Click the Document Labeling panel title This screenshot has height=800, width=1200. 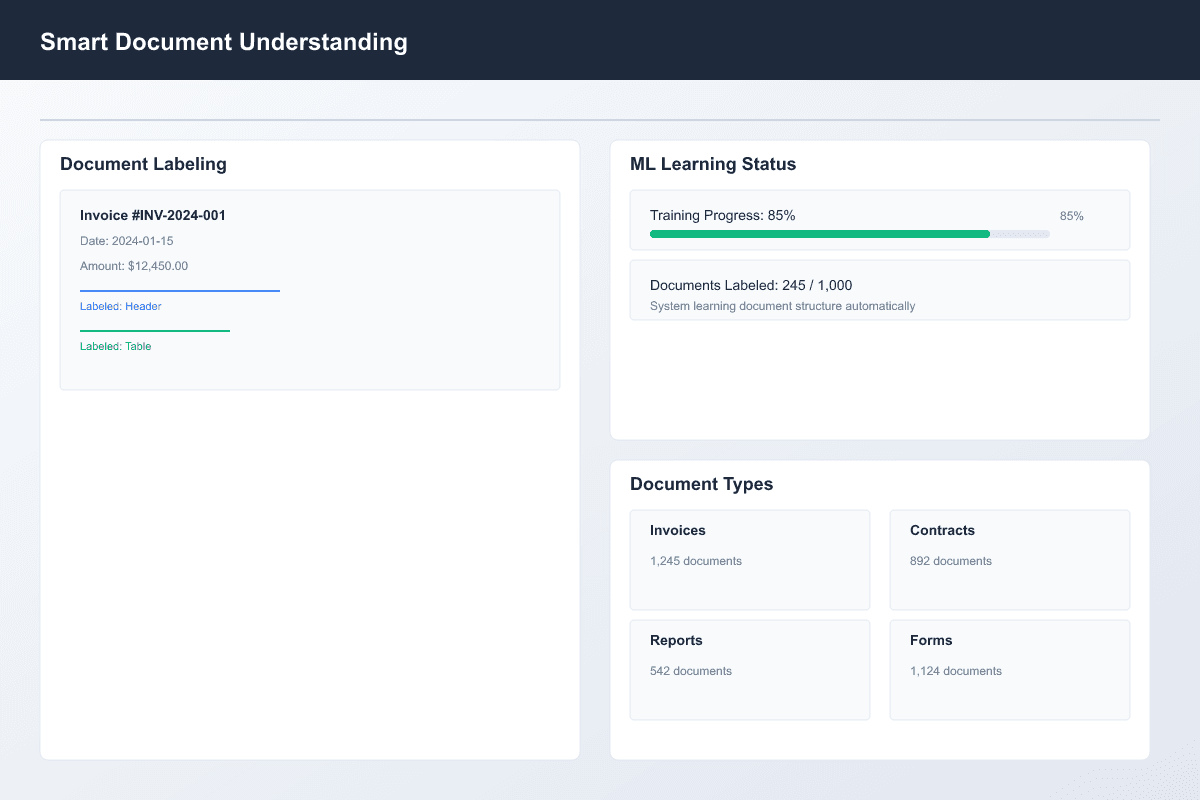pyautogui.click(x=143, y=164)
